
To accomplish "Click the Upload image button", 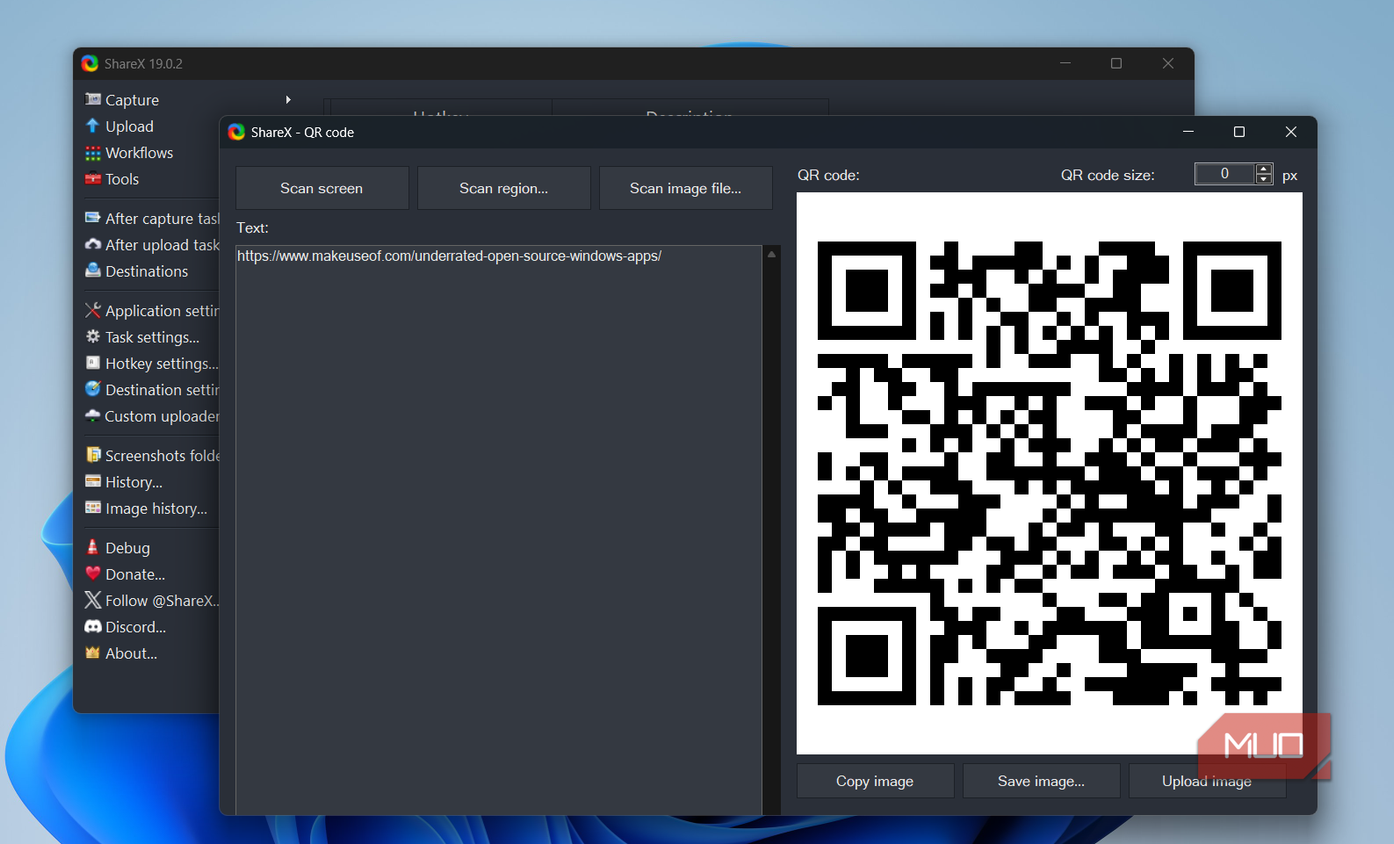I will point(1207,781).
